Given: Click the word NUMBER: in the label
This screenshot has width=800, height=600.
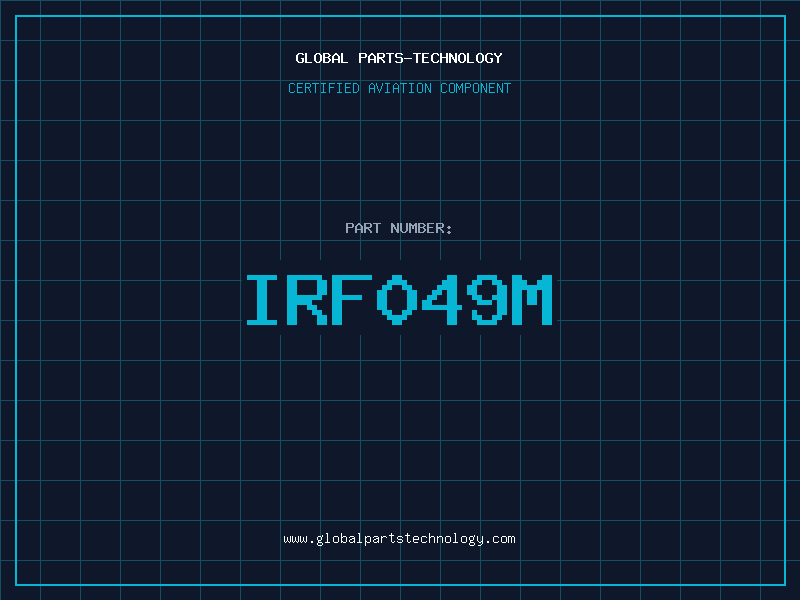Looking at the screenshot, I should click(422, 228).
